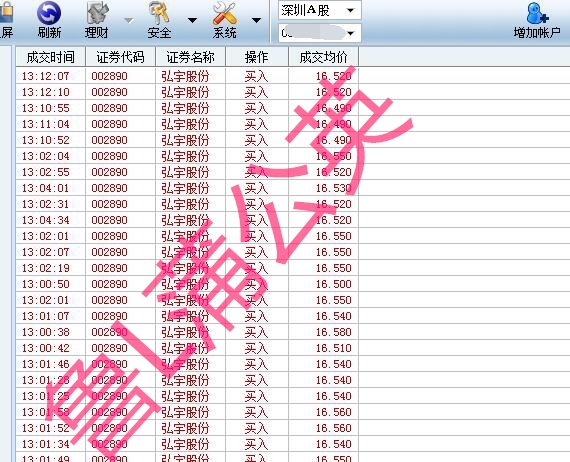Open the 系统 system tools icon

click(x=224, y=13)
